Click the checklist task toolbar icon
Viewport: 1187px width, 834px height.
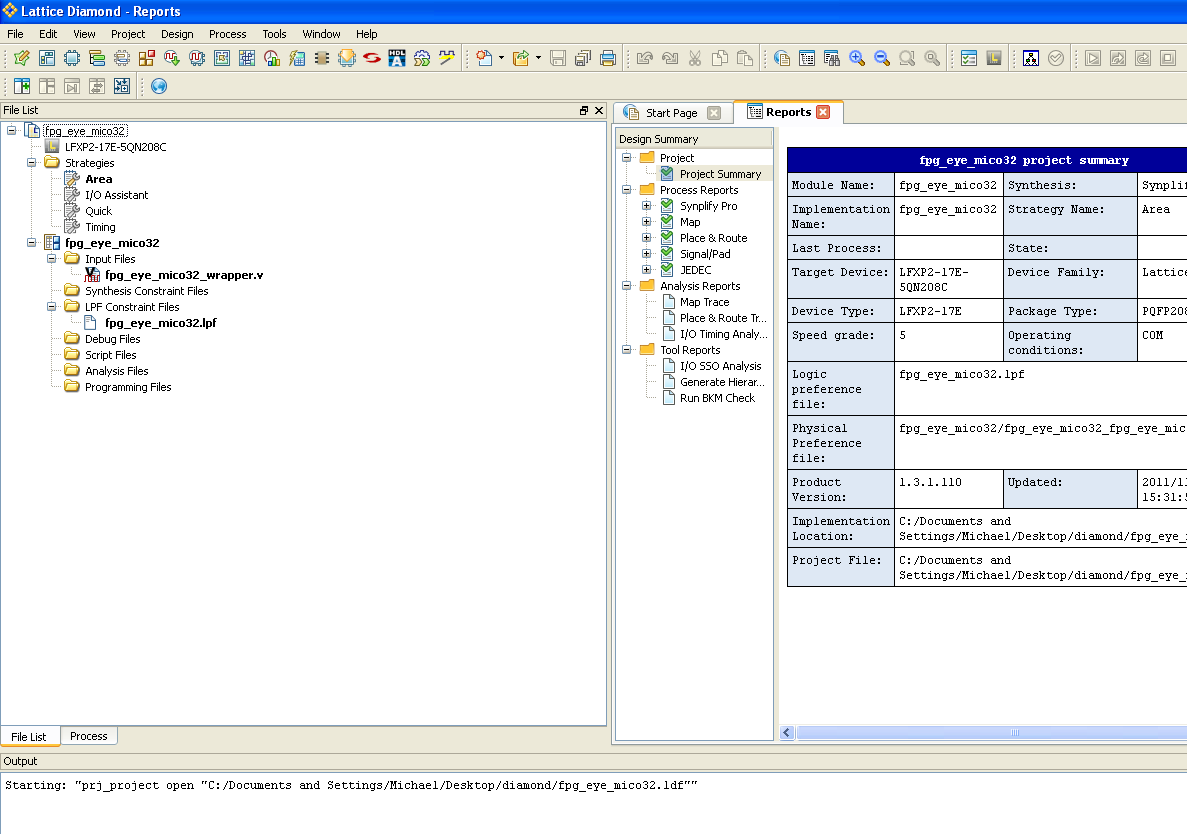[969, 58]
